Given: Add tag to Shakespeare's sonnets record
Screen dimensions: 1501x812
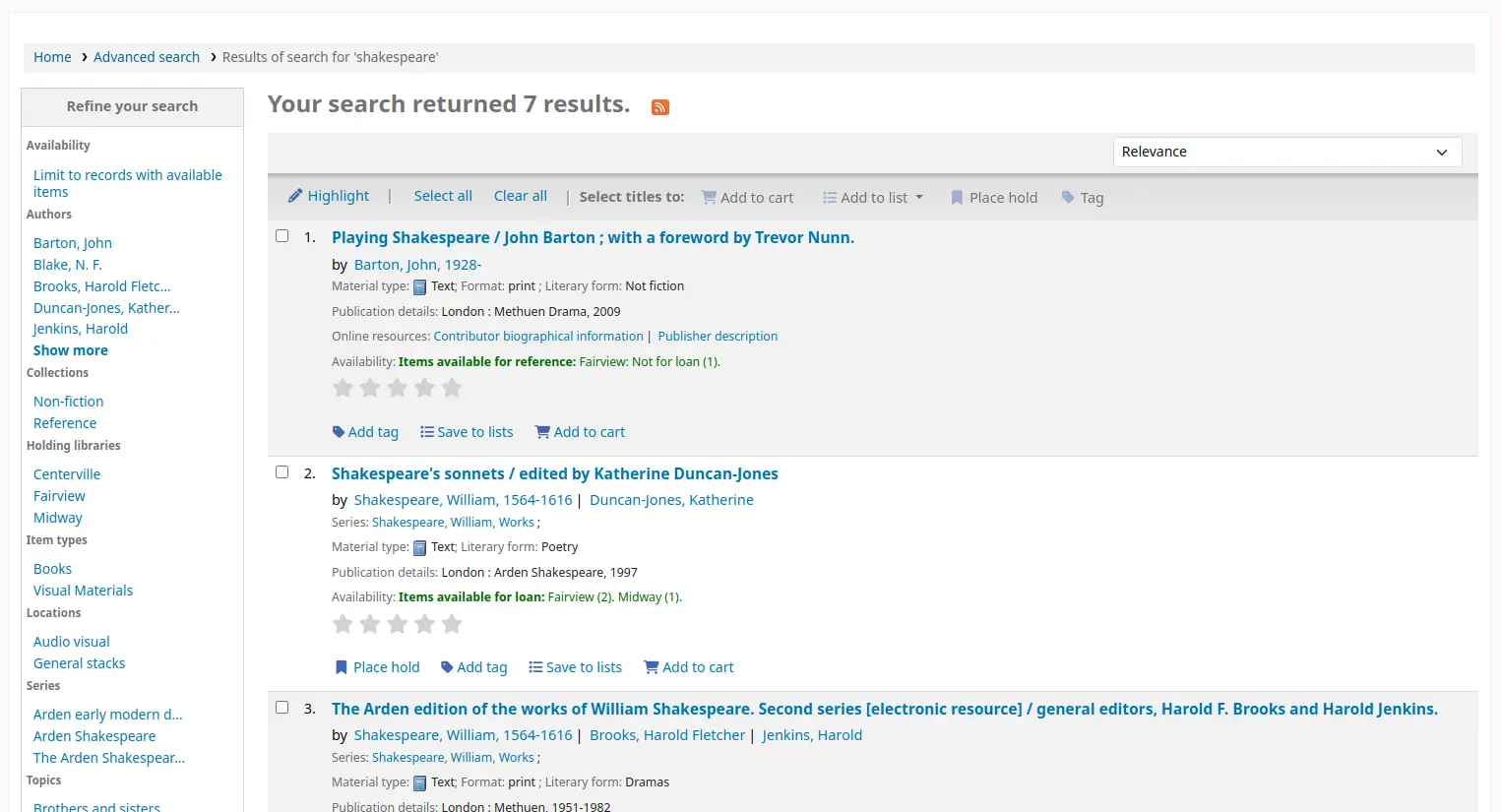Looking at the screenshot, I should tap(474, 667).
